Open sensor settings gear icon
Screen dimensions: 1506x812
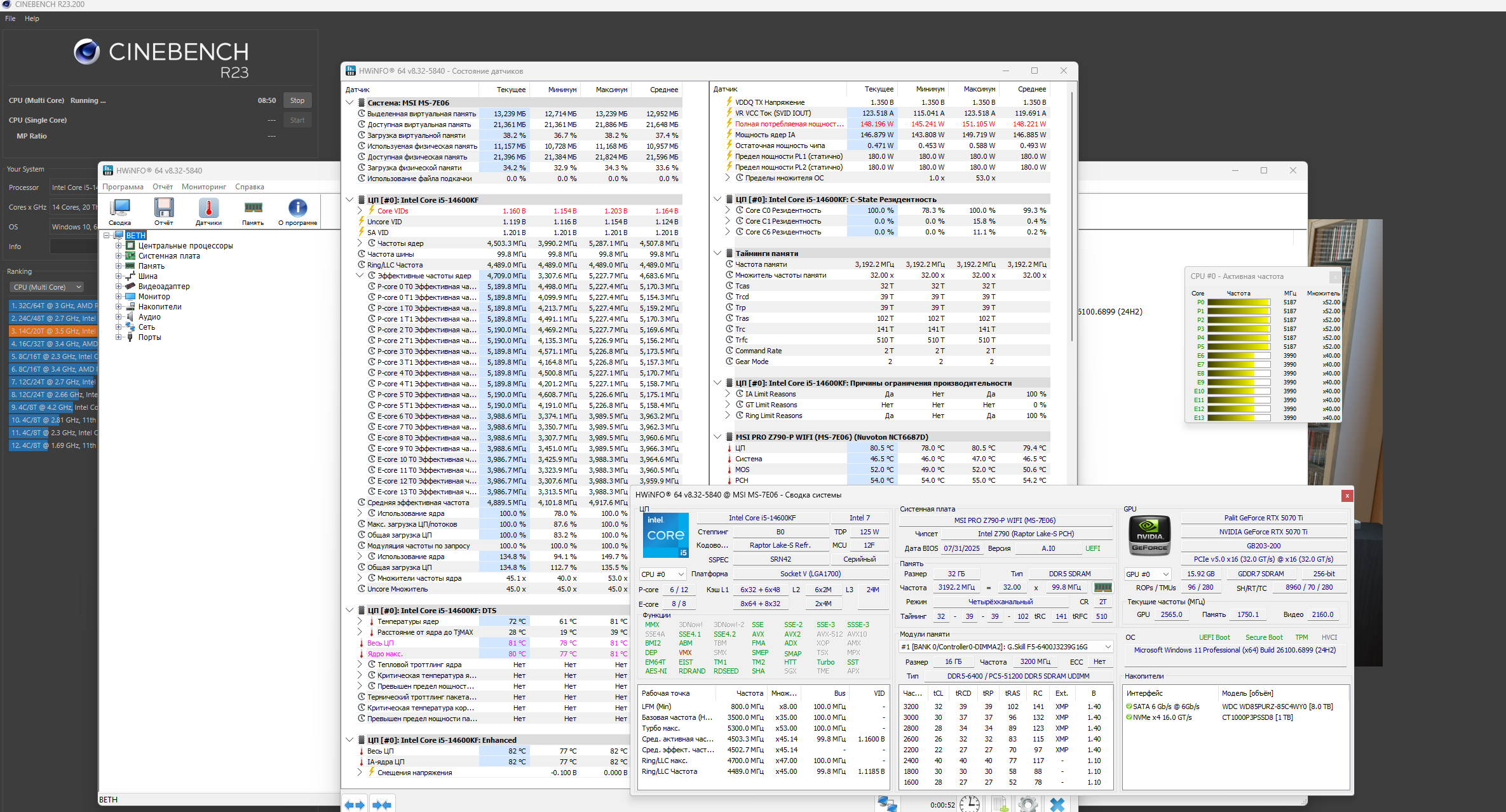(1028, 804)
